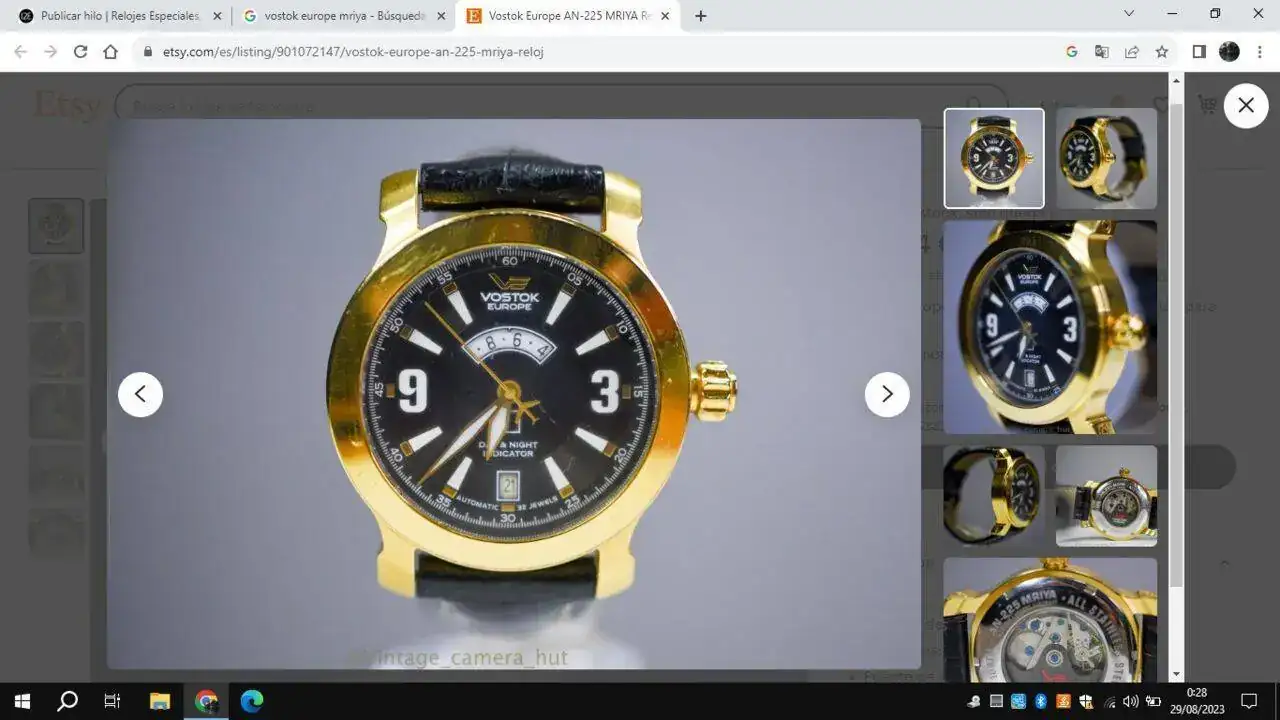Show the next watch photo
Viewport: 1280px width, 720px height.
[886, 394]
